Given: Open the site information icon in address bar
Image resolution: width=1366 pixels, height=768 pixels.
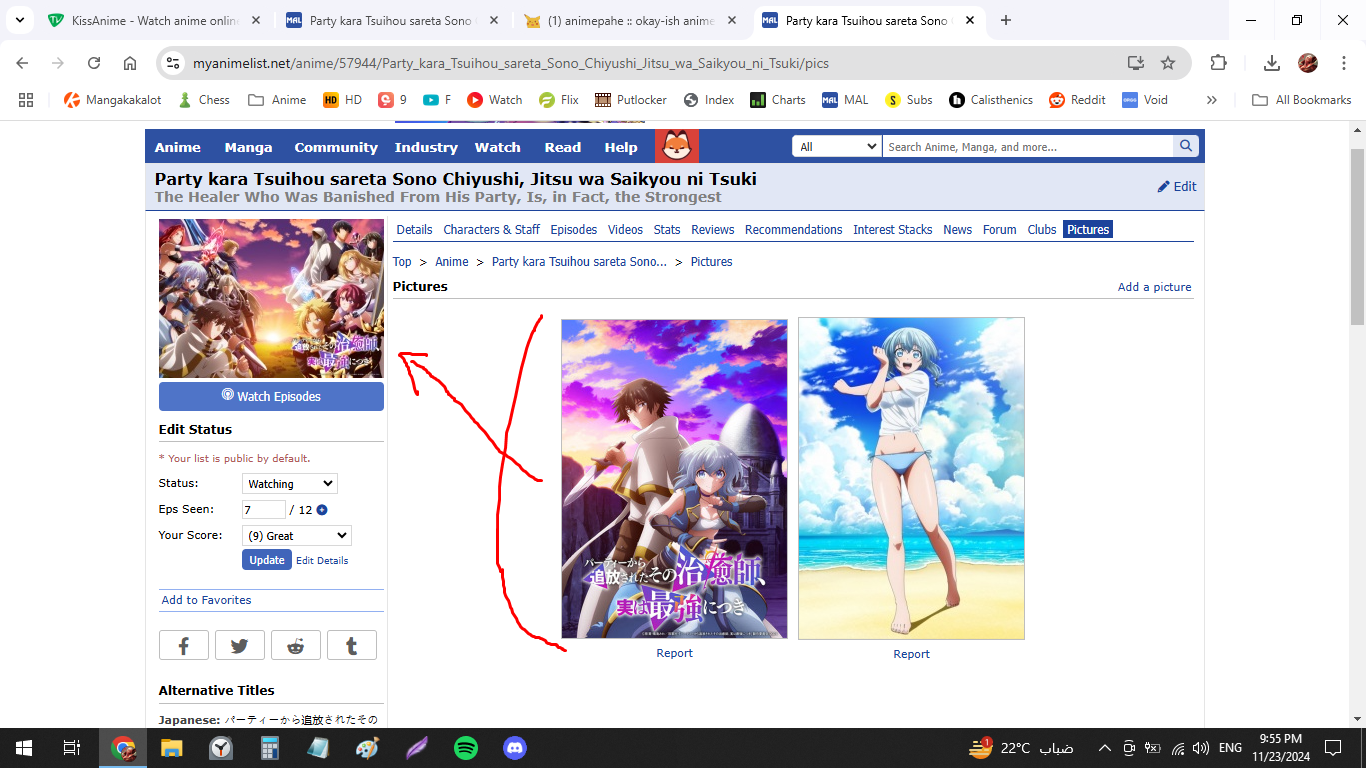Looking at the screenshot, I should pyautogui.click(x=173, y=63).
